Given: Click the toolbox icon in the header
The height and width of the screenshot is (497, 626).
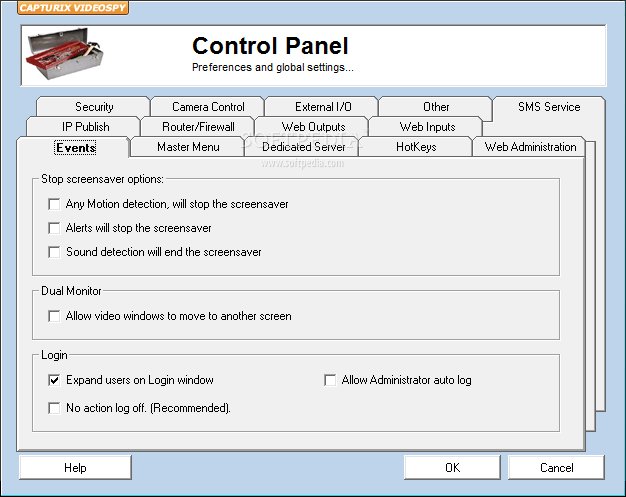Looking at the screenshot, I should pos(65,54).
